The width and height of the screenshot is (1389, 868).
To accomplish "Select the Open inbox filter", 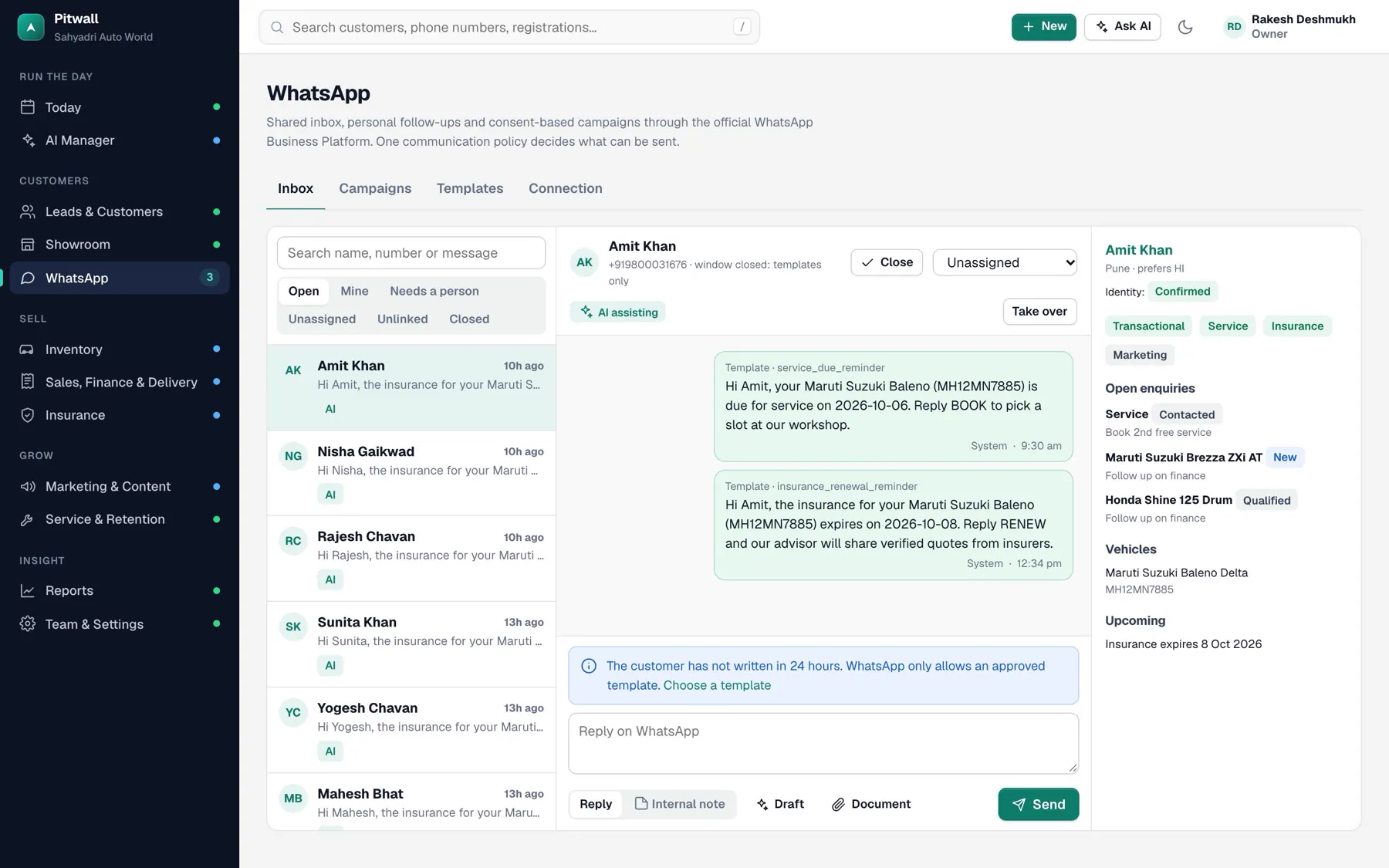I will (303, 291).
